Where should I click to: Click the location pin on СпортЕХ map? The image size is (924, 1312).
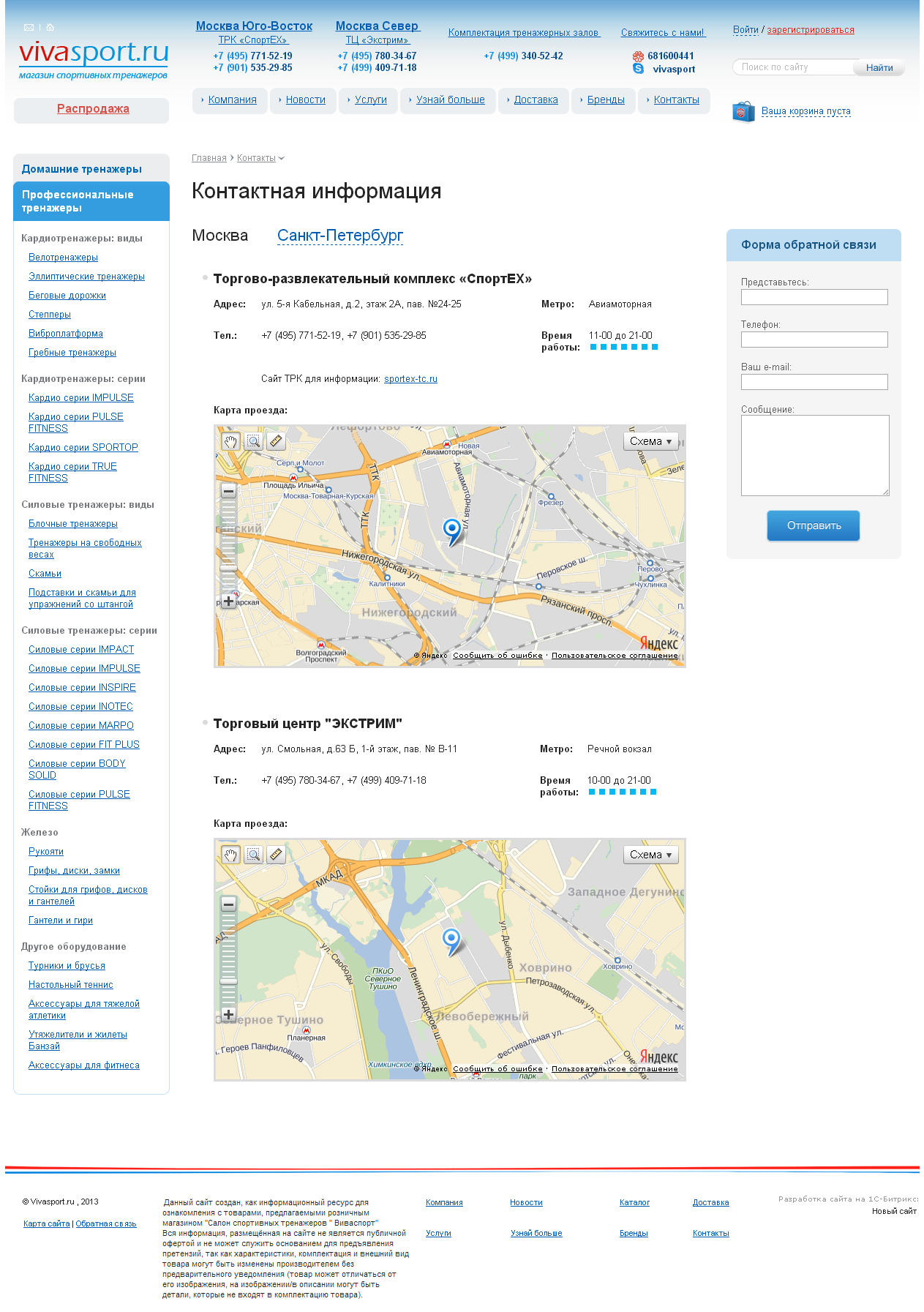[452, 531]
